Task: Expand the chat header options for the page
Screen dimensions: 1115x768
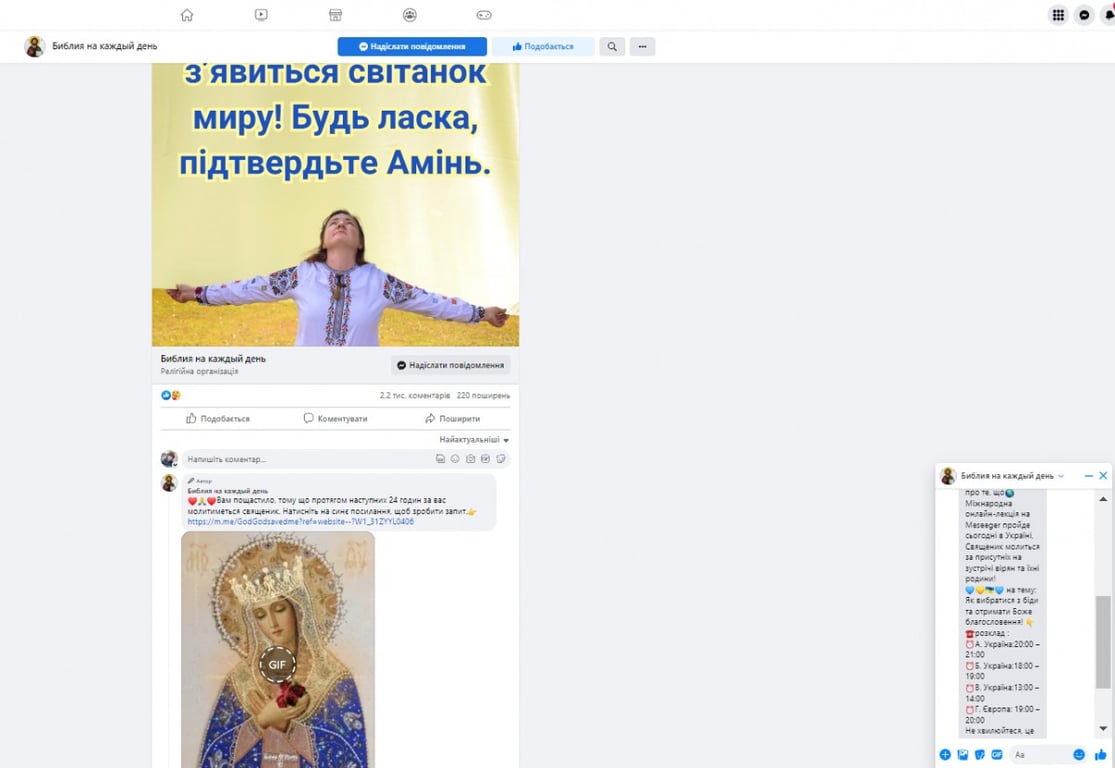Action: (1063, 476)
